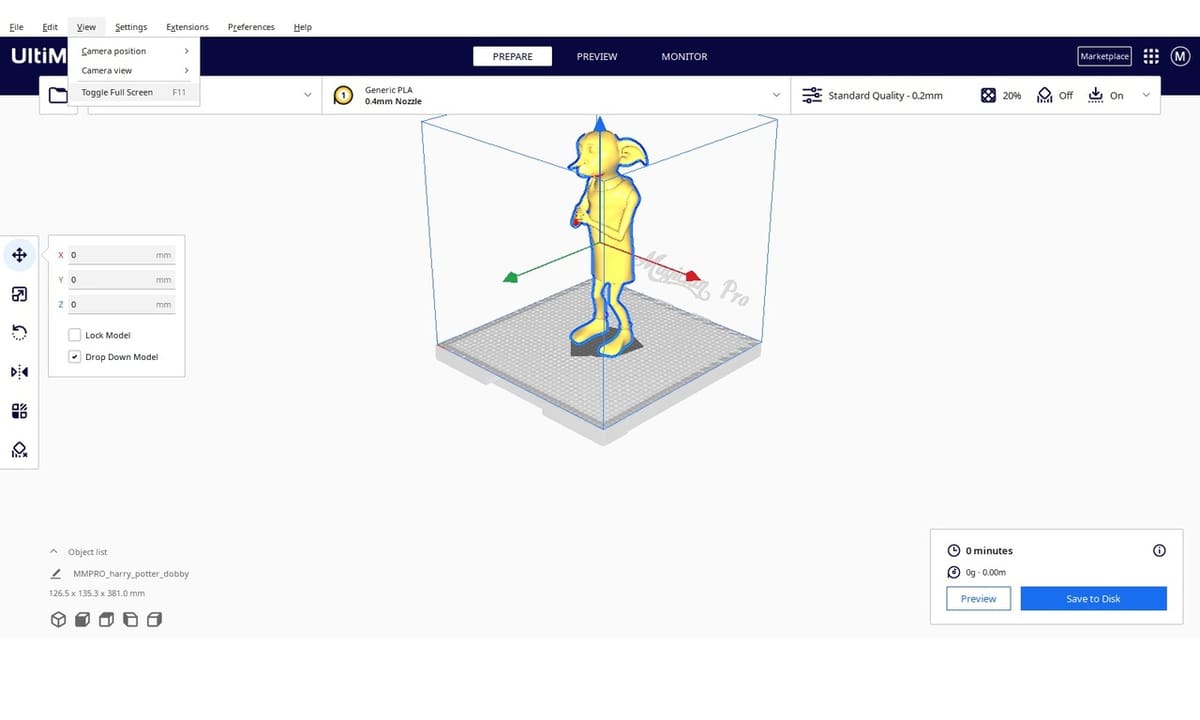1200x720 pixels.
Task: Click the extruder 1 nozzle icon
Action: tap(343, 95)
